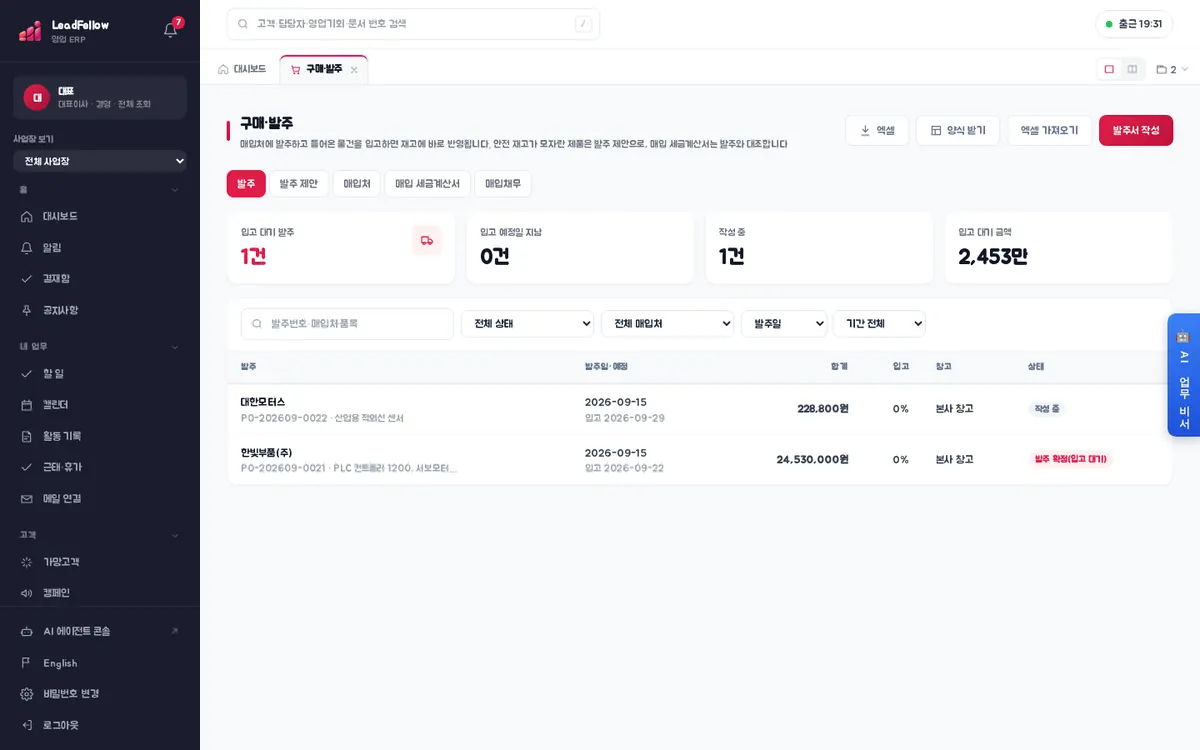This screenshot has width=1200, height=750.
Task: Go to 결재함 in the sidebar
Action: (x=100, y=278)
